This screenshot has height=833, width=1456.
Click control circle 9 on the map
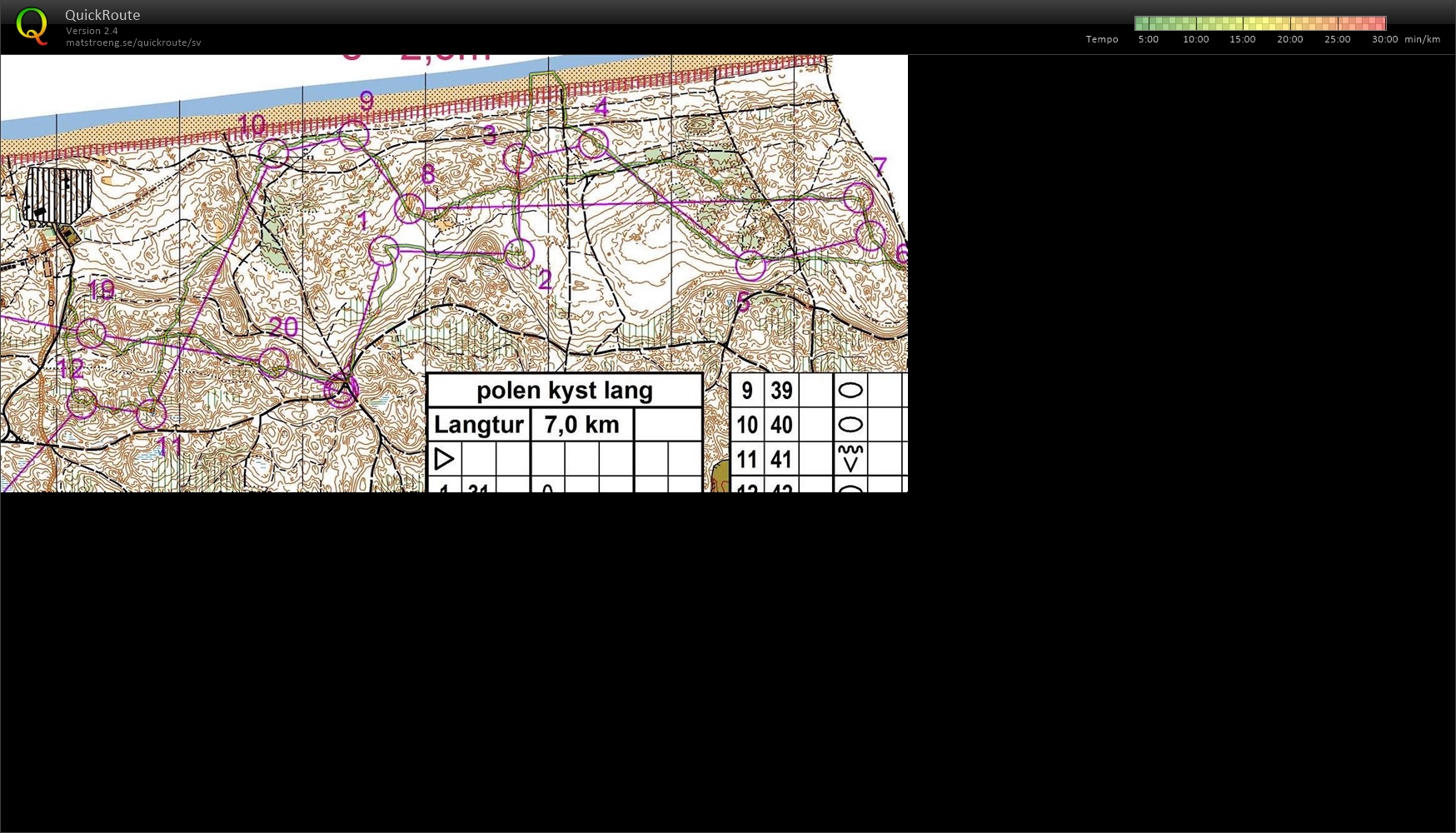[354, 135]
